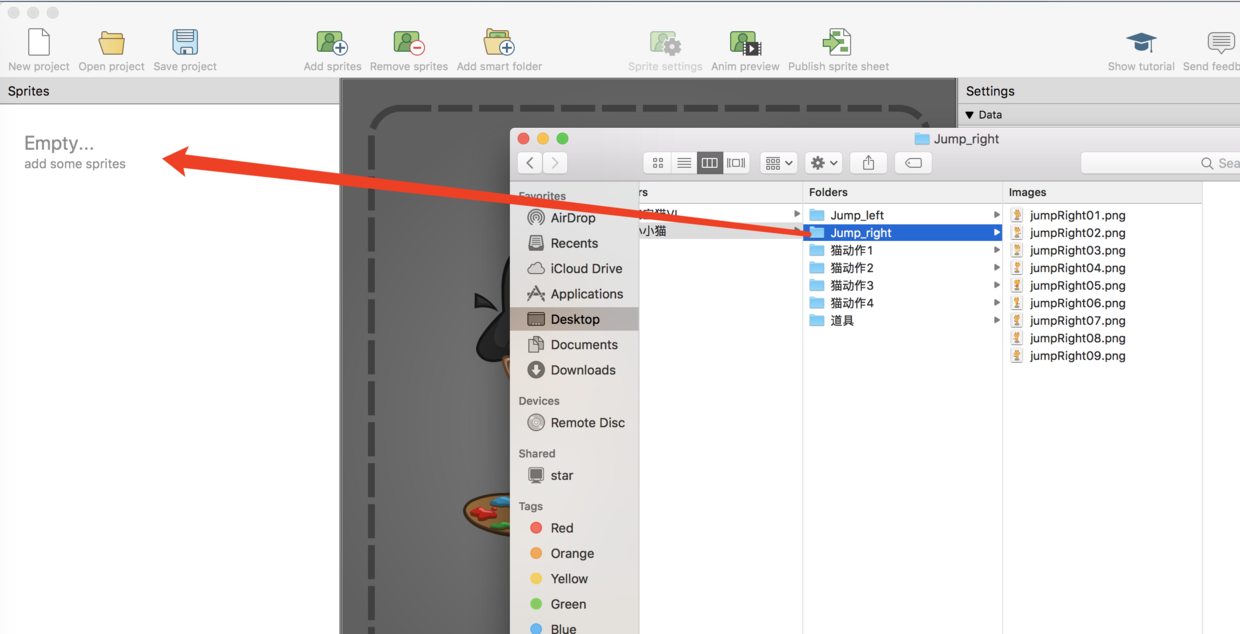Collapse the Data section in Settings
Viewport: 1240px width, 634px height.
coord(969,115)
